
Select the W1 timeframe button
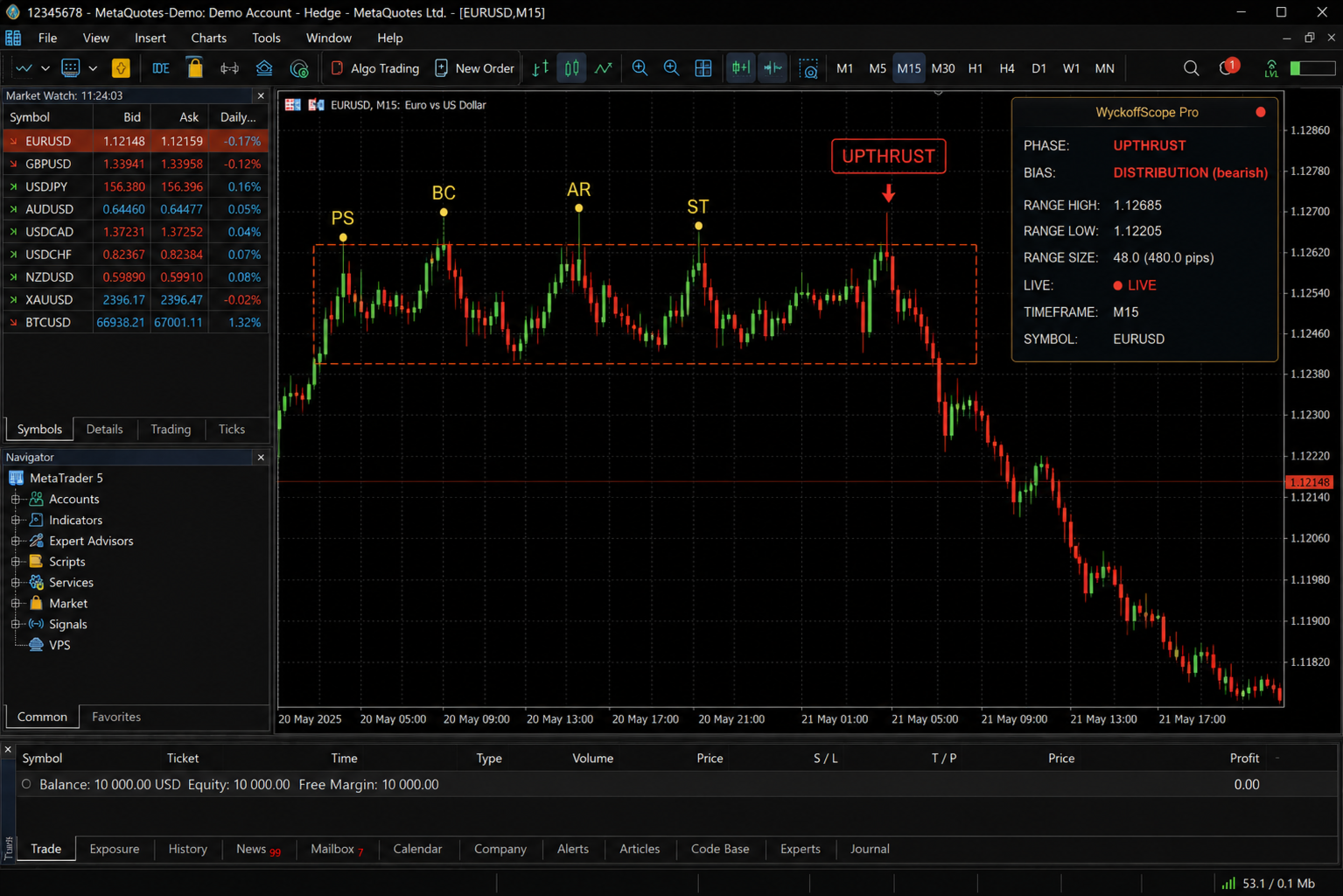point(1071,68)
